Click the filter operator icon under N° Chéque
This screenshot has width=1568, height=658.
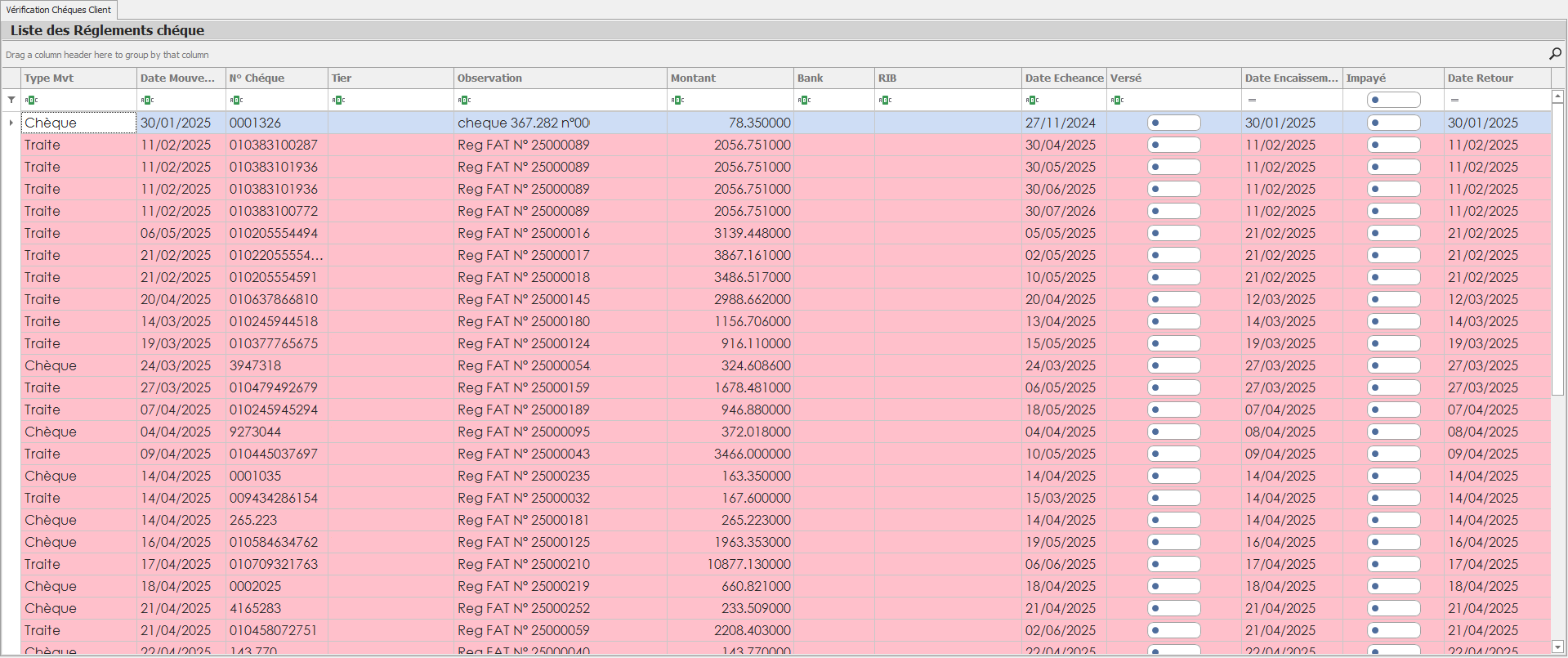click(x=236, y=100)
